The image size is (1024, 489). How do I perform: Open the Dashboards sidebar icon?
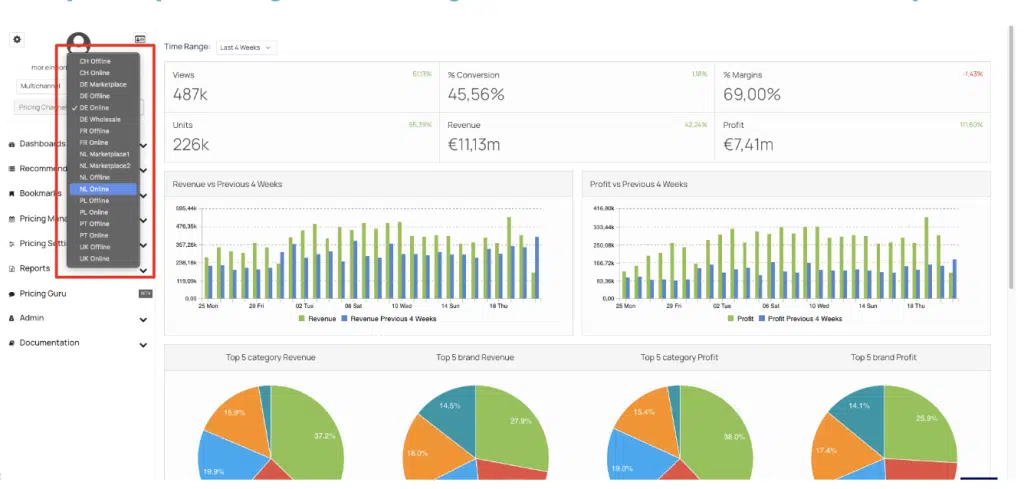coord(12,144)
